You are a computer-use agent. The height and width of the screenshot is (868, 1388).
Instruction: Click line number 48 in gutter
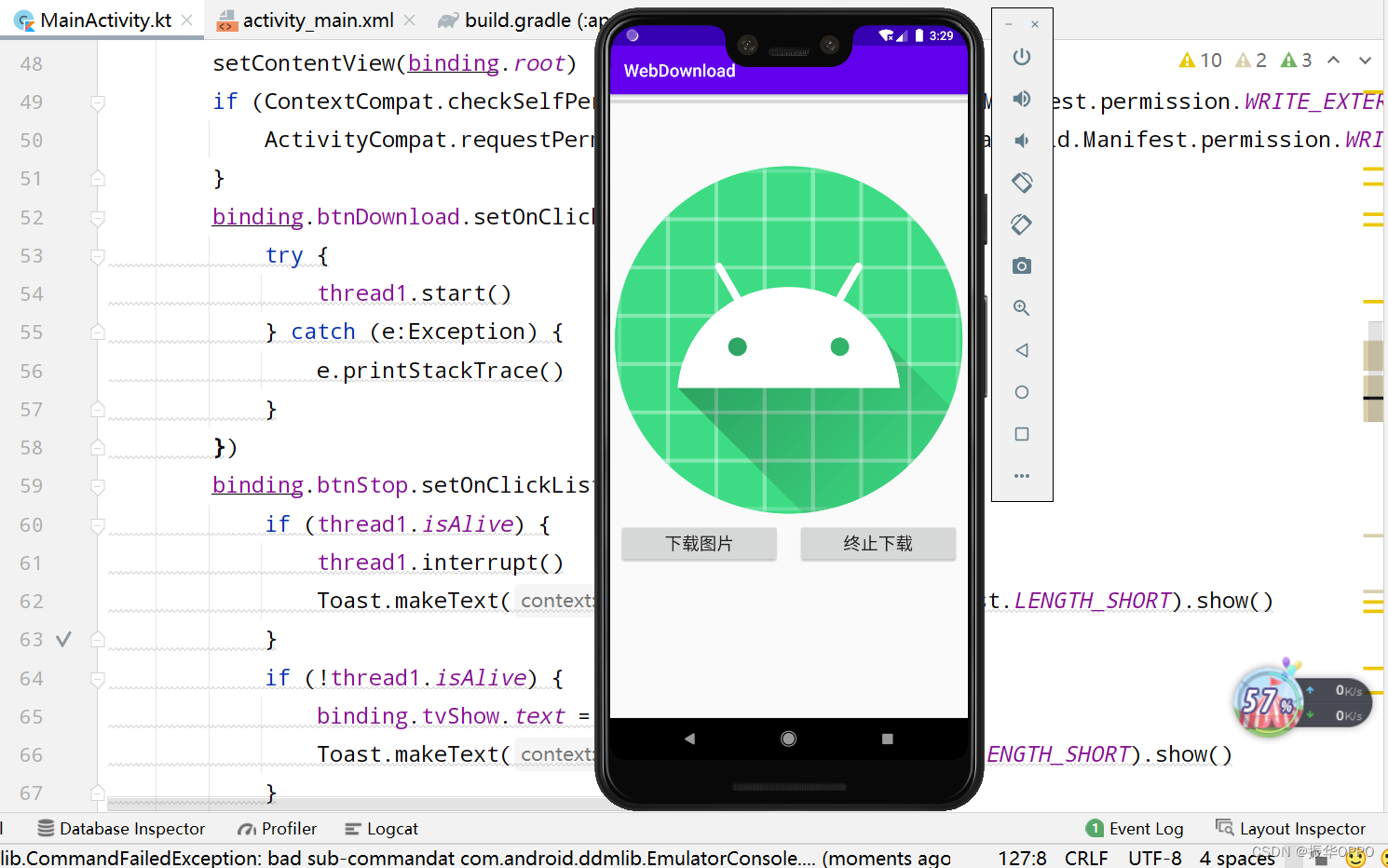tap(32, 64)
